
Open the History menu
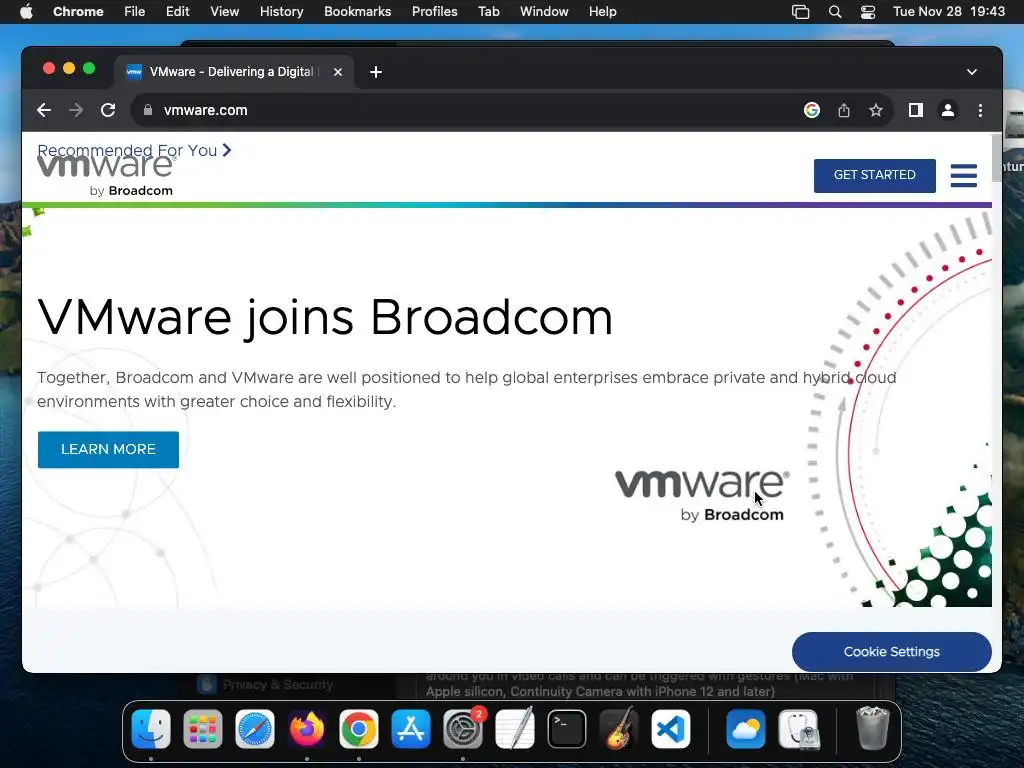click(281, 12)
